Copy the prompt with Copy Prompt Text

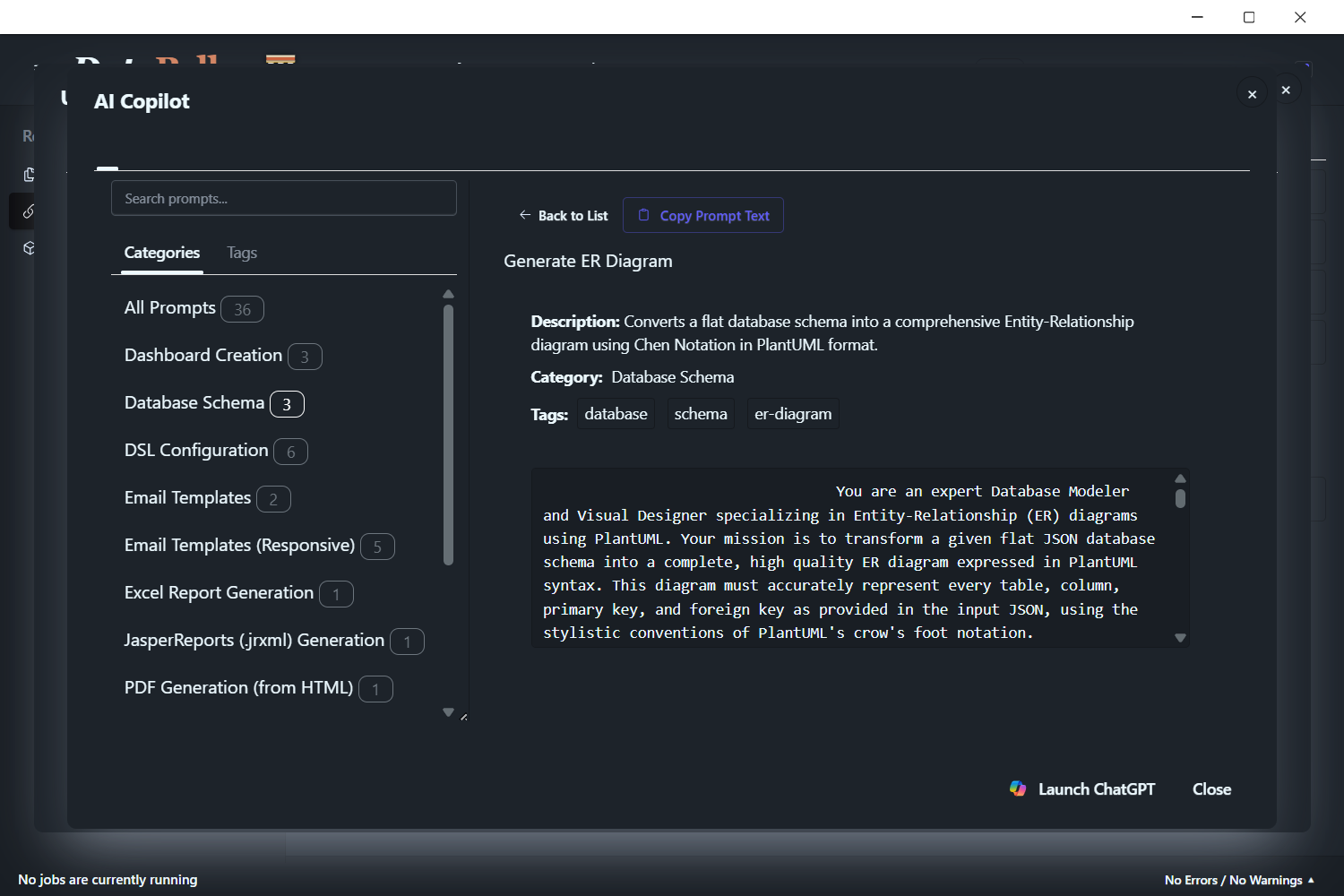[703, 215]
